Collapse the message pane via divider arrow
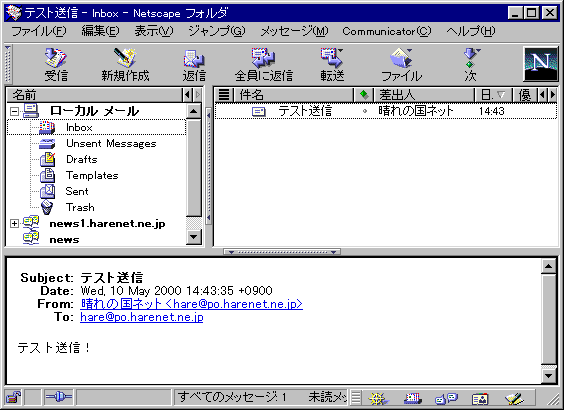The image size is (564, 410). pyautogui.click(x=282, y=252)
